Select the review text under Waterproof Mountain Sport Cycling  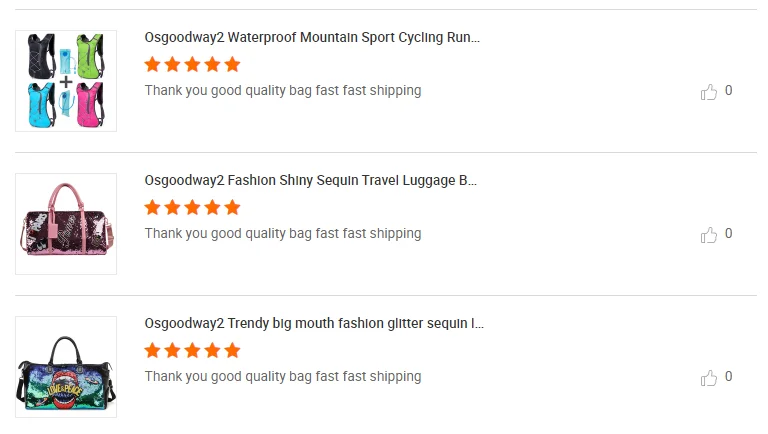pos(282,91)
